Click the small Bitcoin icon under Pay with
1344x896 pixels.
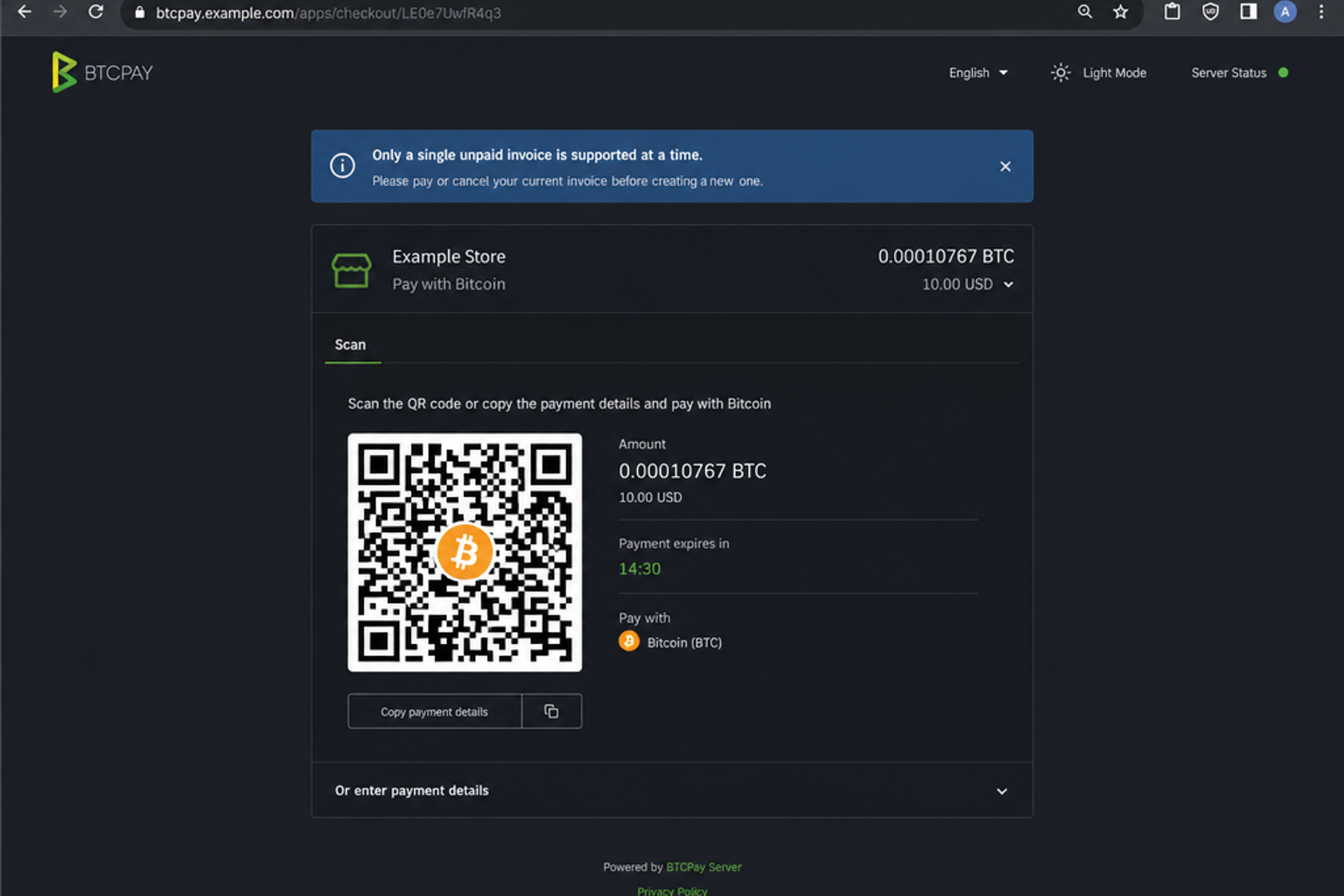tap(629, 641)
